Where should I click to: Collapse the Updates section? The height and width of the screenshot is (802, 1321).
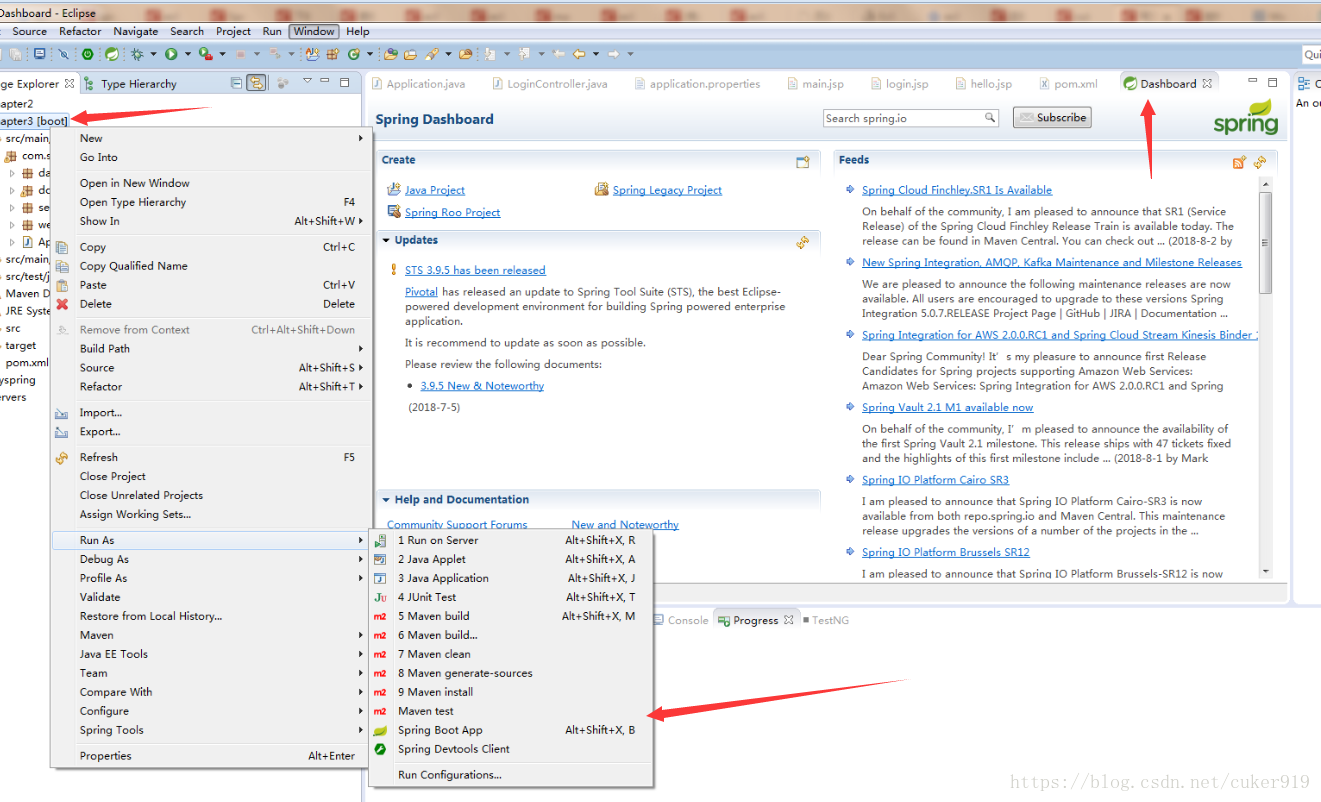click(386, 240)
